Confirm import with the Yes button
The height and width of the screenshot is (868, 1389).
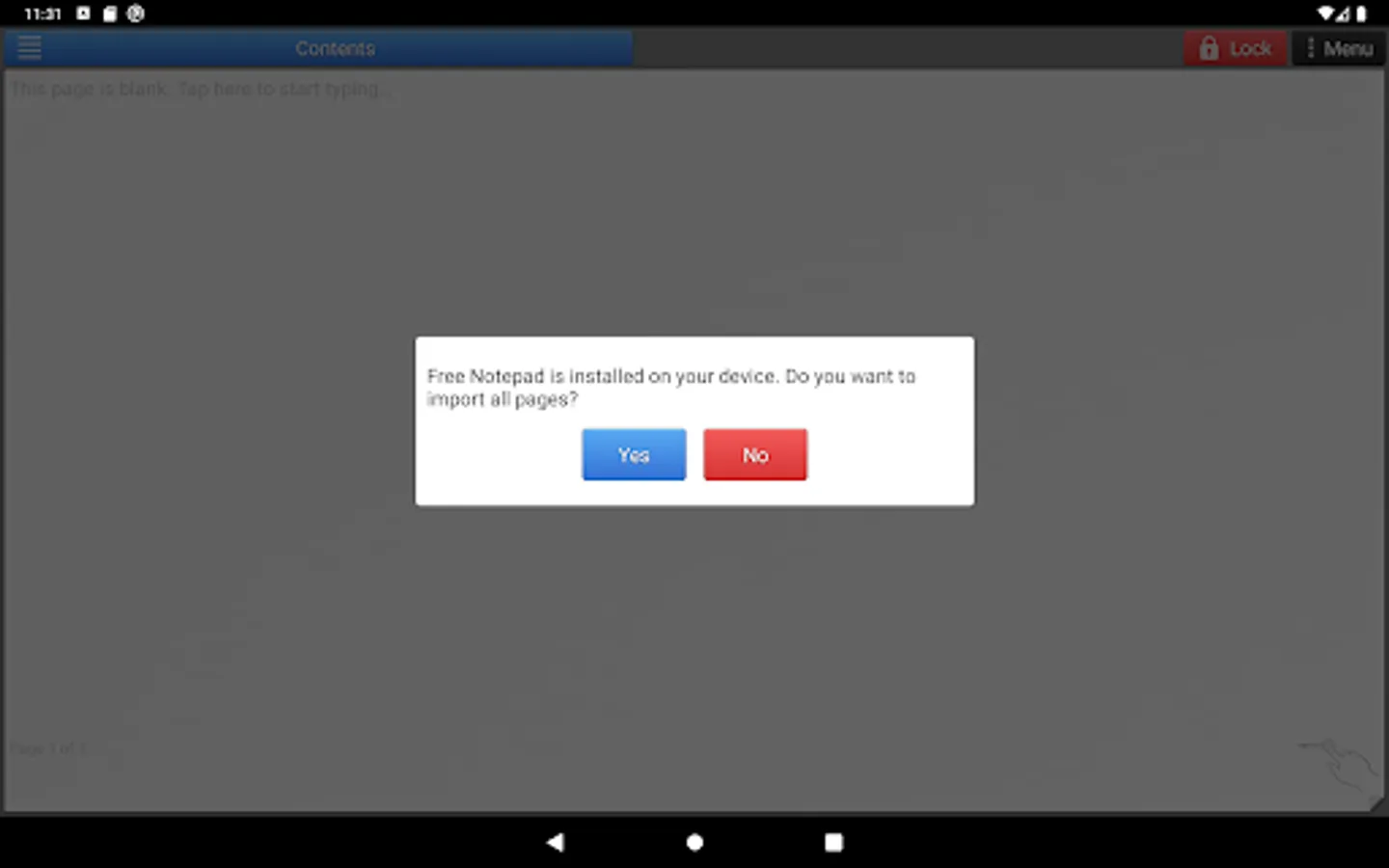(634, 454)
